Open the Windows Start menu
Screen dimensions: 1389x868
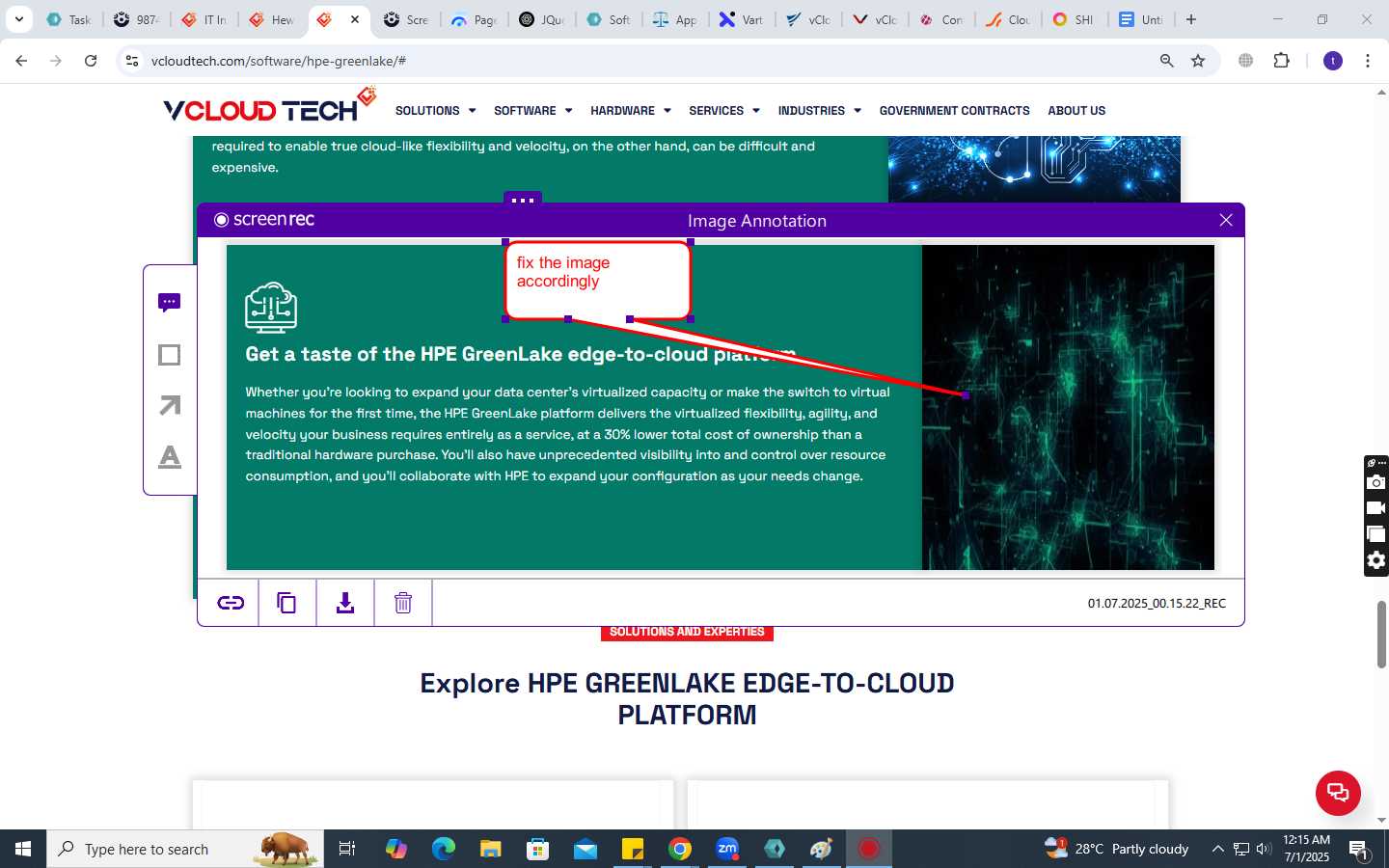(23, 849)
